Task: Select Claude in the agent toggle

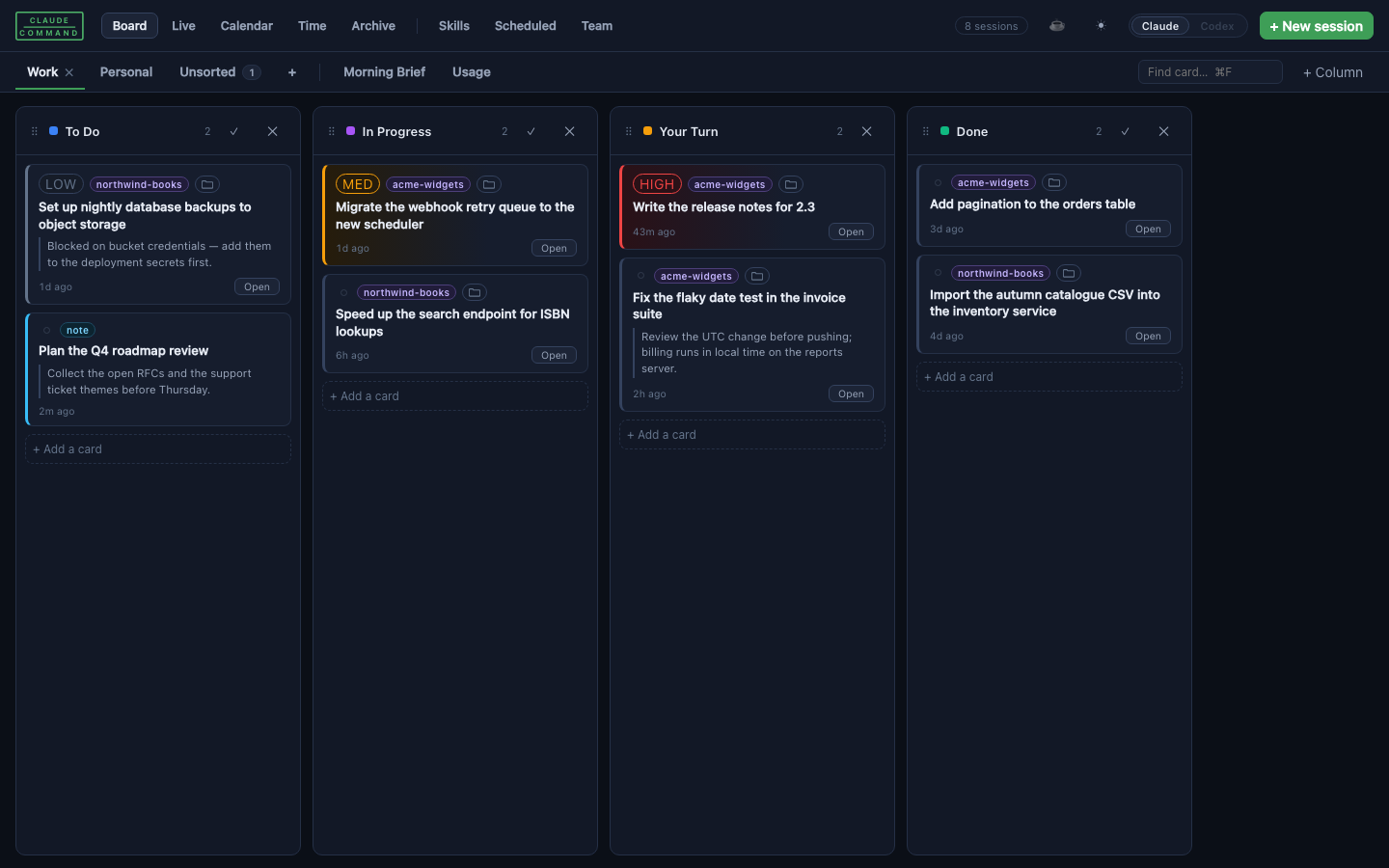Action: (1160, 26)
